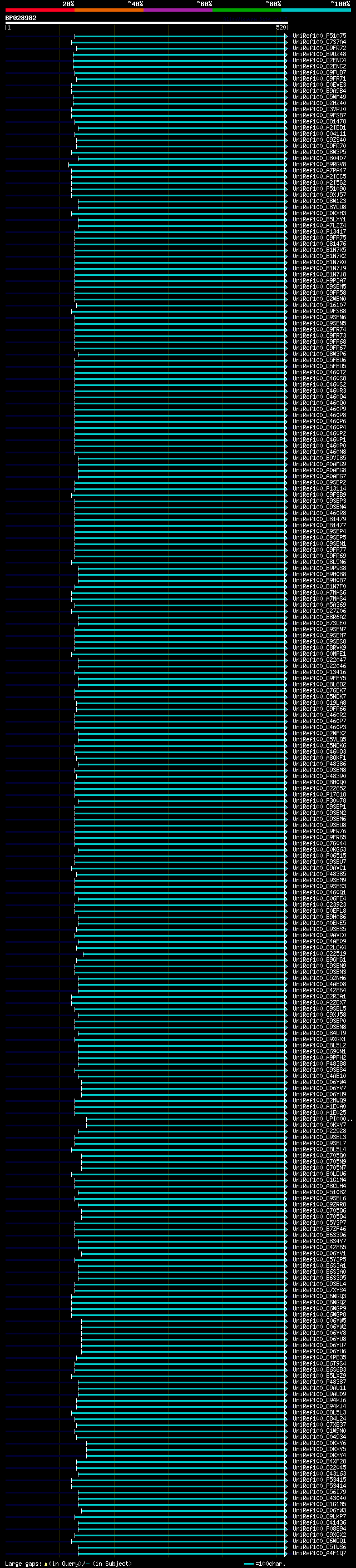The width and height of the screenshot is (356, 1568).
Task: Select UniRef100_B4XF28 label
Action: pyautogui.click(x=319, y=1461)
